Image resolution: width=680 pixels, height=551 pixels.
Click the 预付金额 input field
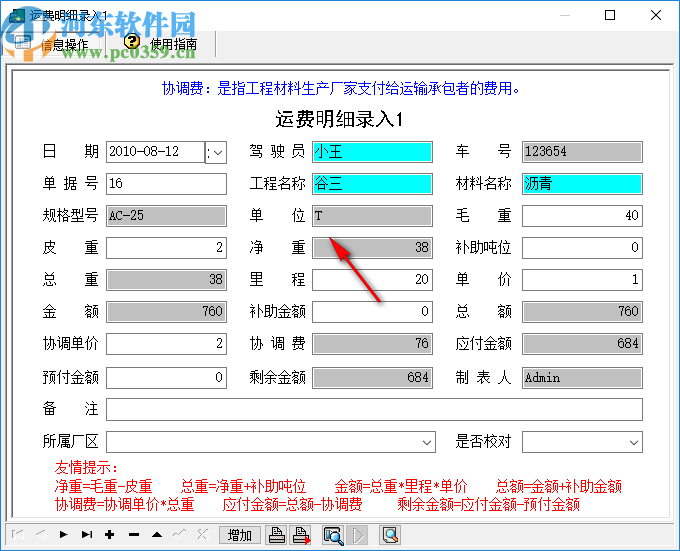pyautogui.click(x=166, y=378)
